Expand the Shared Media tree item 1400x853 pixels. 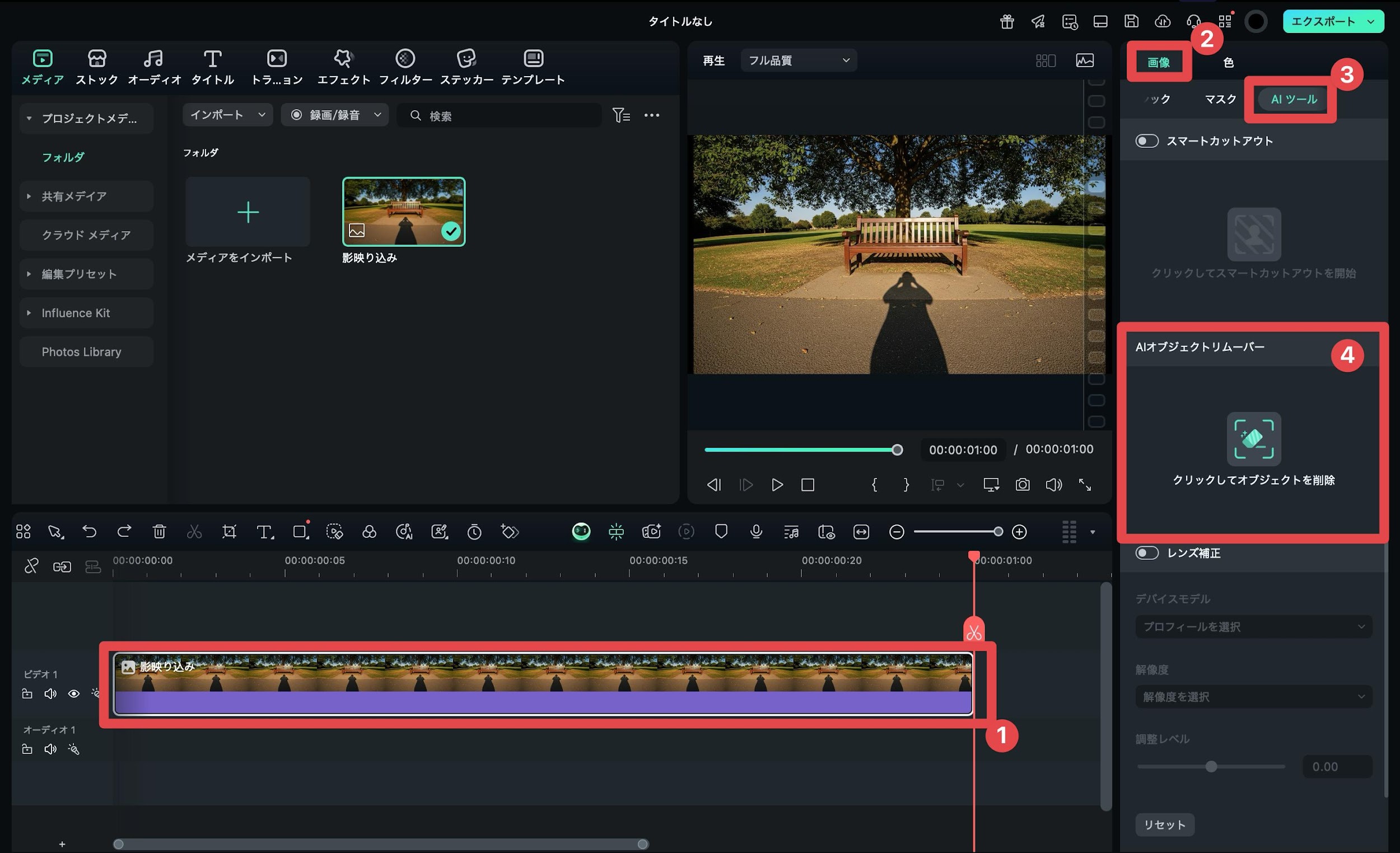click(x=29, y=196)
